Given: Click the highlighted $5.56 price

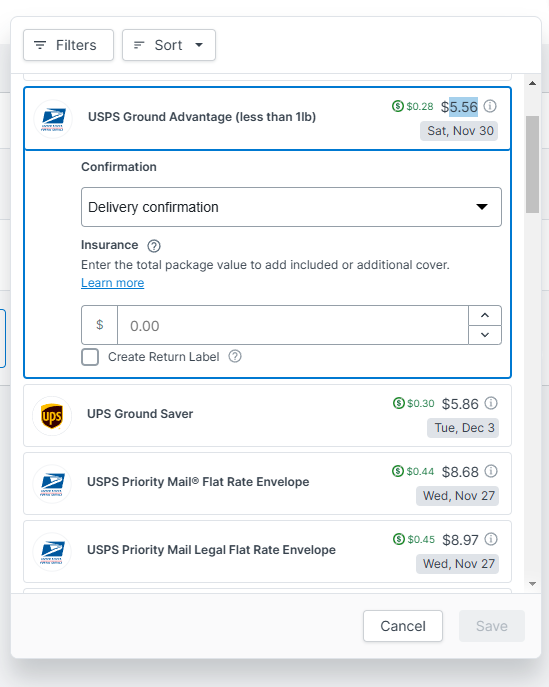Looking at the screenshot, I should pyautogui.click(x=460, y=107).
